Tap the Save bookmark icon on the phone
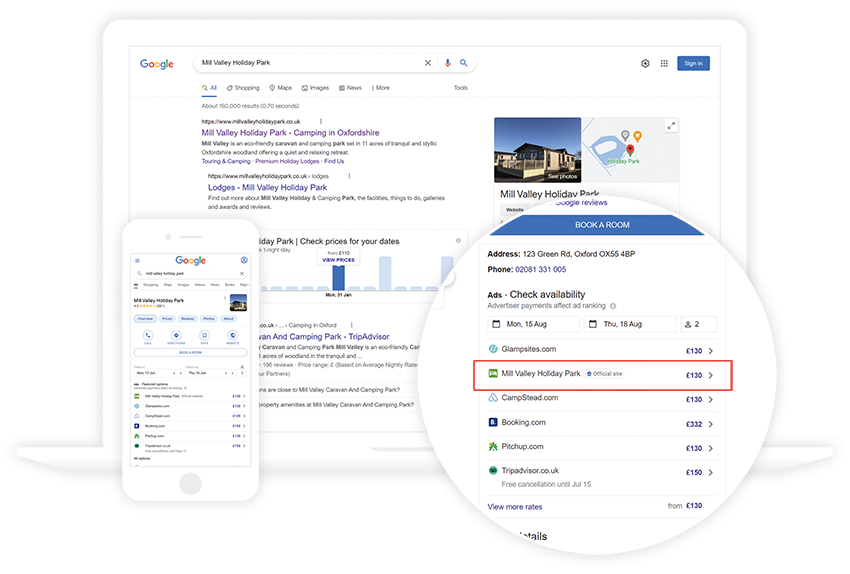Image resolution: width=850 pixels, height=574 pixels. click(204, 336)
